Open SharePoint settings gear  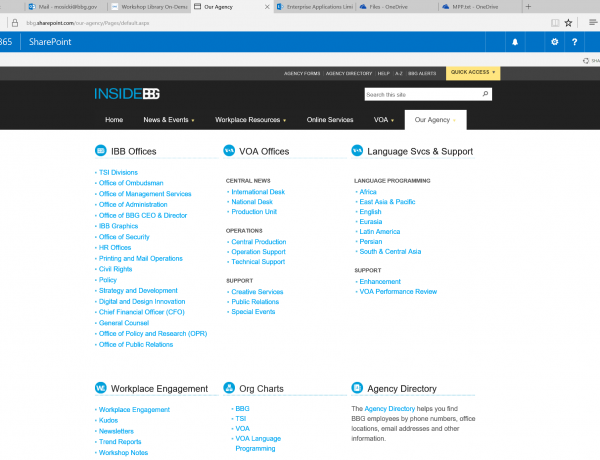(554, 42)
